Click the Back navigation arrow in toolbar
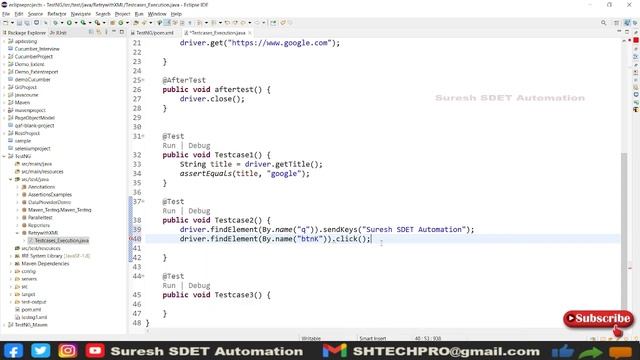Viewport: 640px width, 360px height. [x=243, y=23]
